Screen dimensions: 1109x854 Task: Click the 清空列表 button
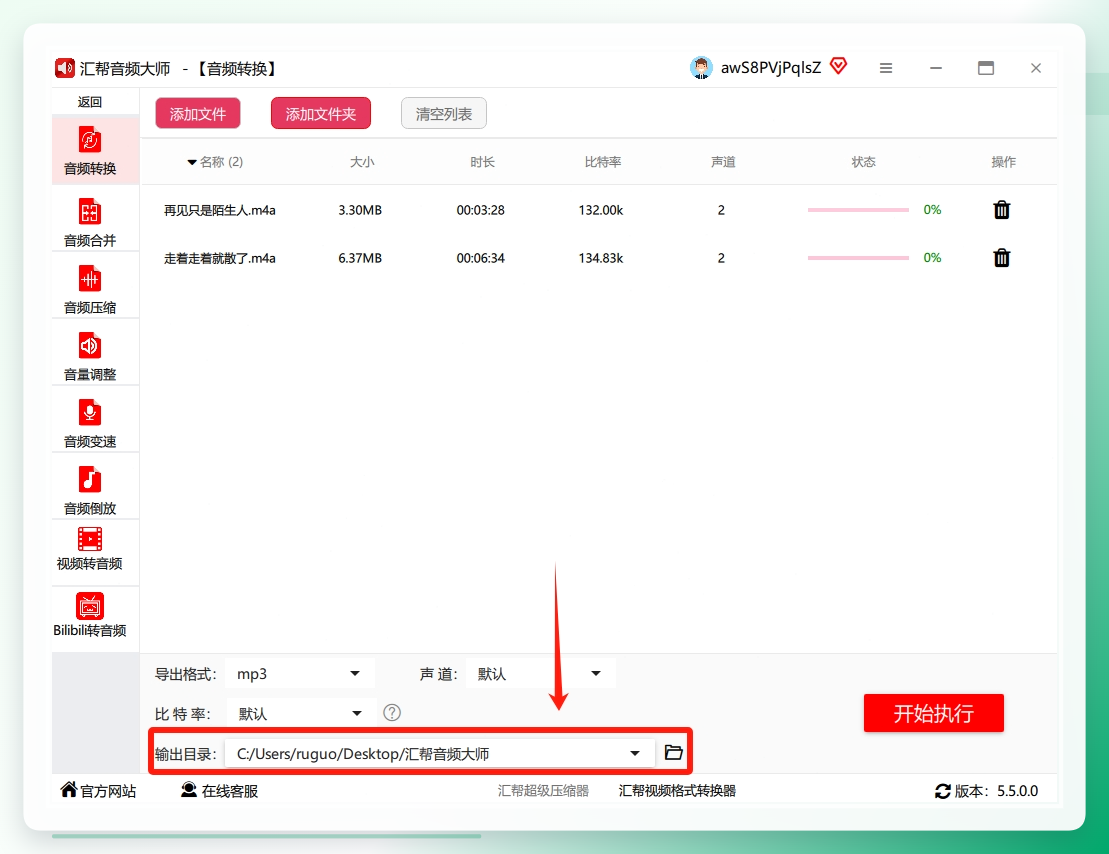(443, 114)
